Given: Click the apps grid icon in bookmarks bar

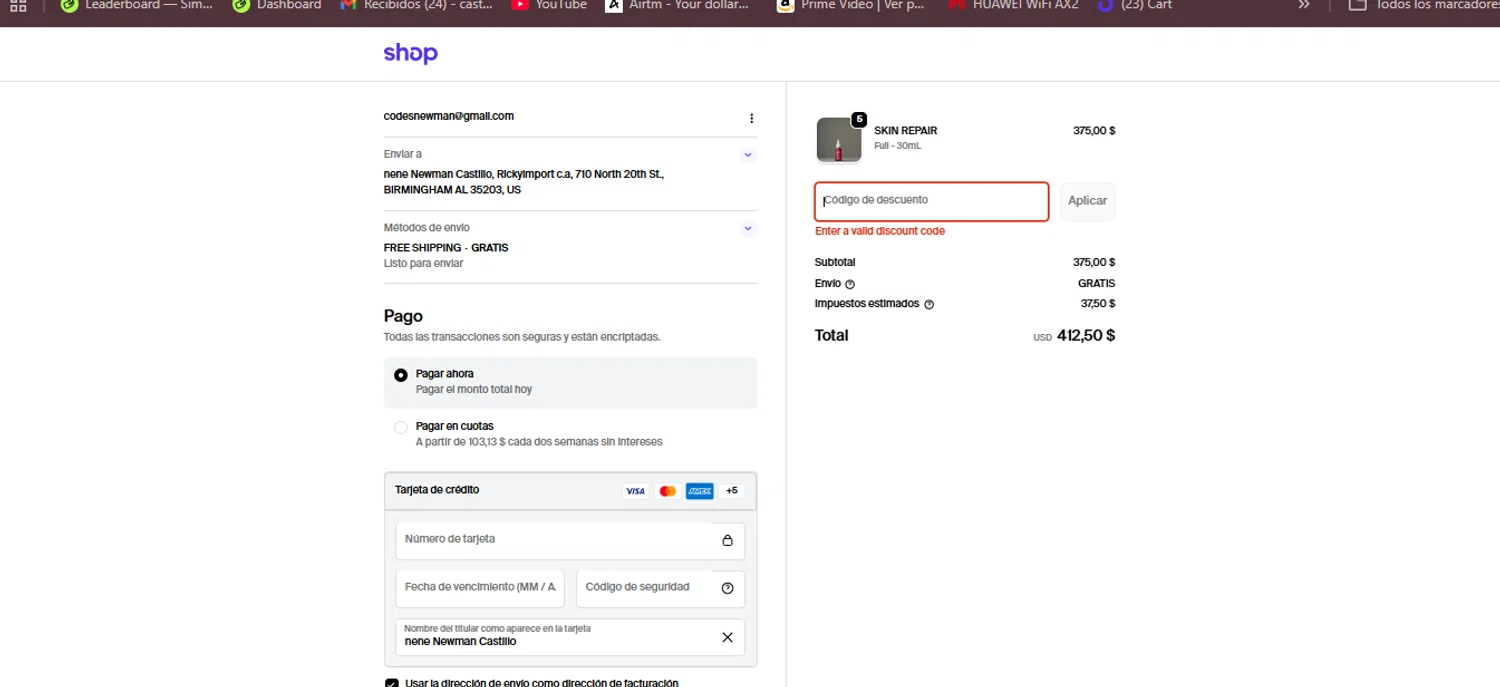Looking at the screenshot, I should click(18, 5).
